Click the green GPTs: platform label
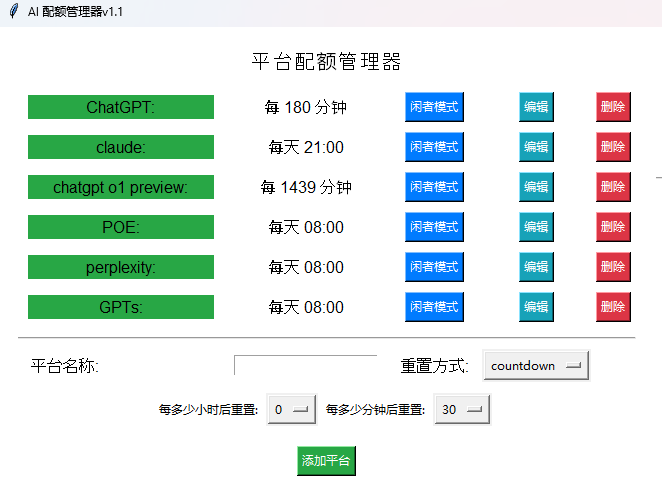The image size is (662, 482). (121, 307)
